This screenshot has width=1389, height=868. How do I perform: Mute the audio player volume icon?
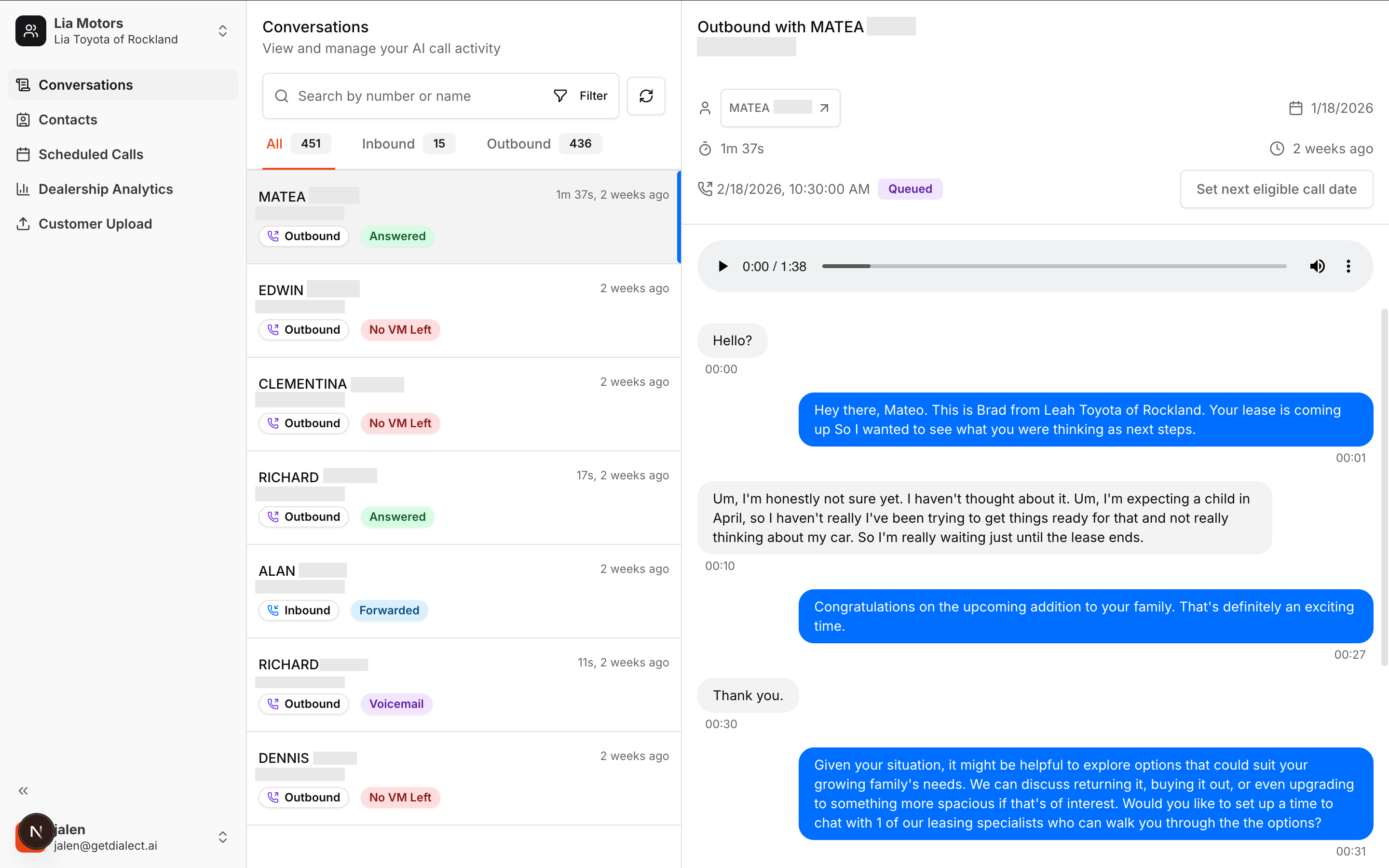tap(1317, 266)
